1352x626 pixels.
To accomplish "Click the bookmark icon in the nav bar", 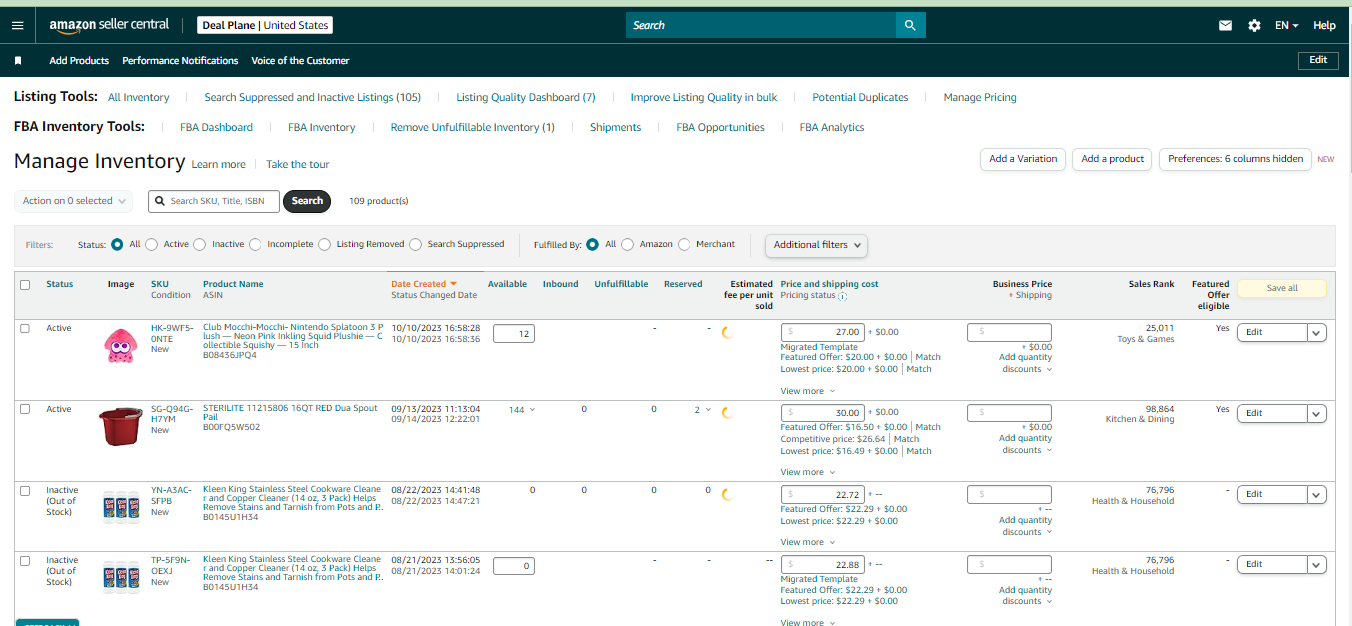I will pos(18,61).
